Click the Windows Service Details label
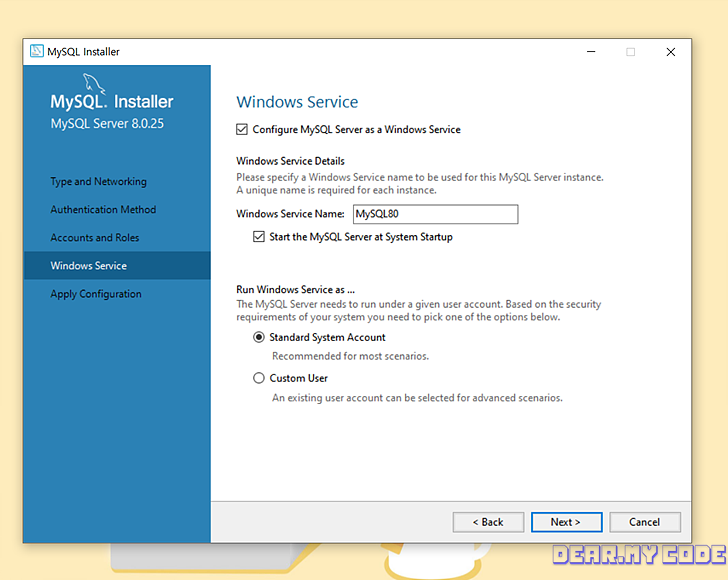This screenshot has width=728, height=580. pyautogui.click(x=290, y=161)
